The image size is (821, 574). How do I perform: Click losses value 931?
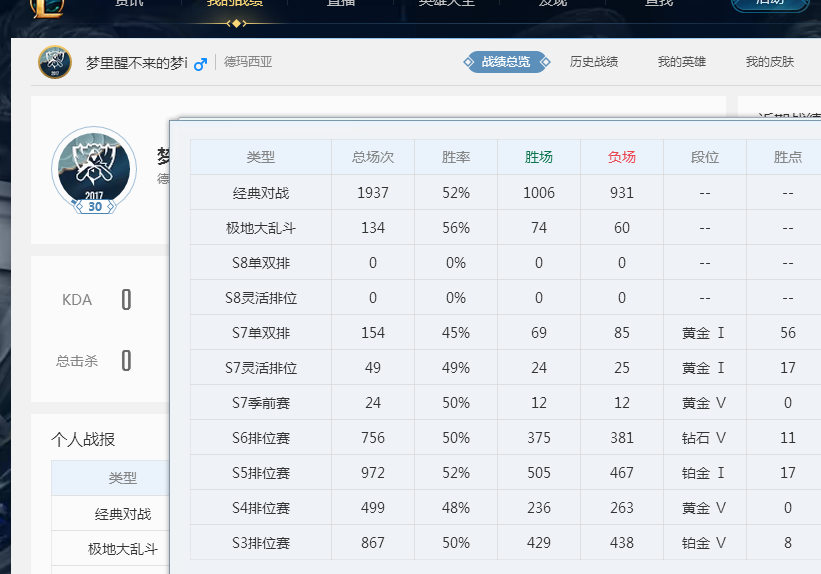(622, 193)
